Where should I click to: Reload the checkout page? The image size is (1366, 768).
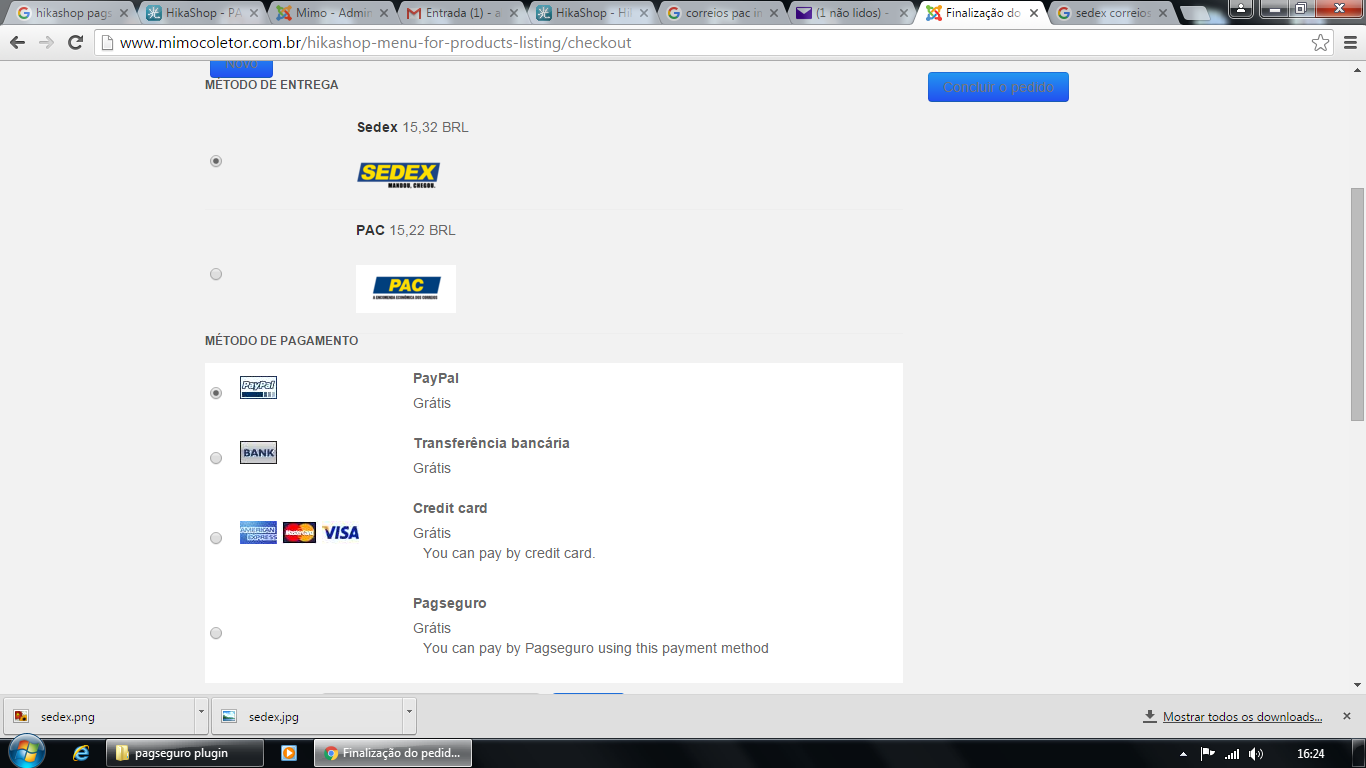pos(75,43)
